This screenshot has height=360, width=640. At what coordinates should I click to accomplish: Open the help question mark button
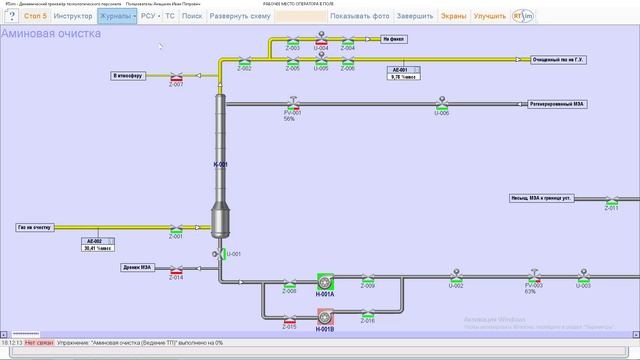[x=12, y=16]
